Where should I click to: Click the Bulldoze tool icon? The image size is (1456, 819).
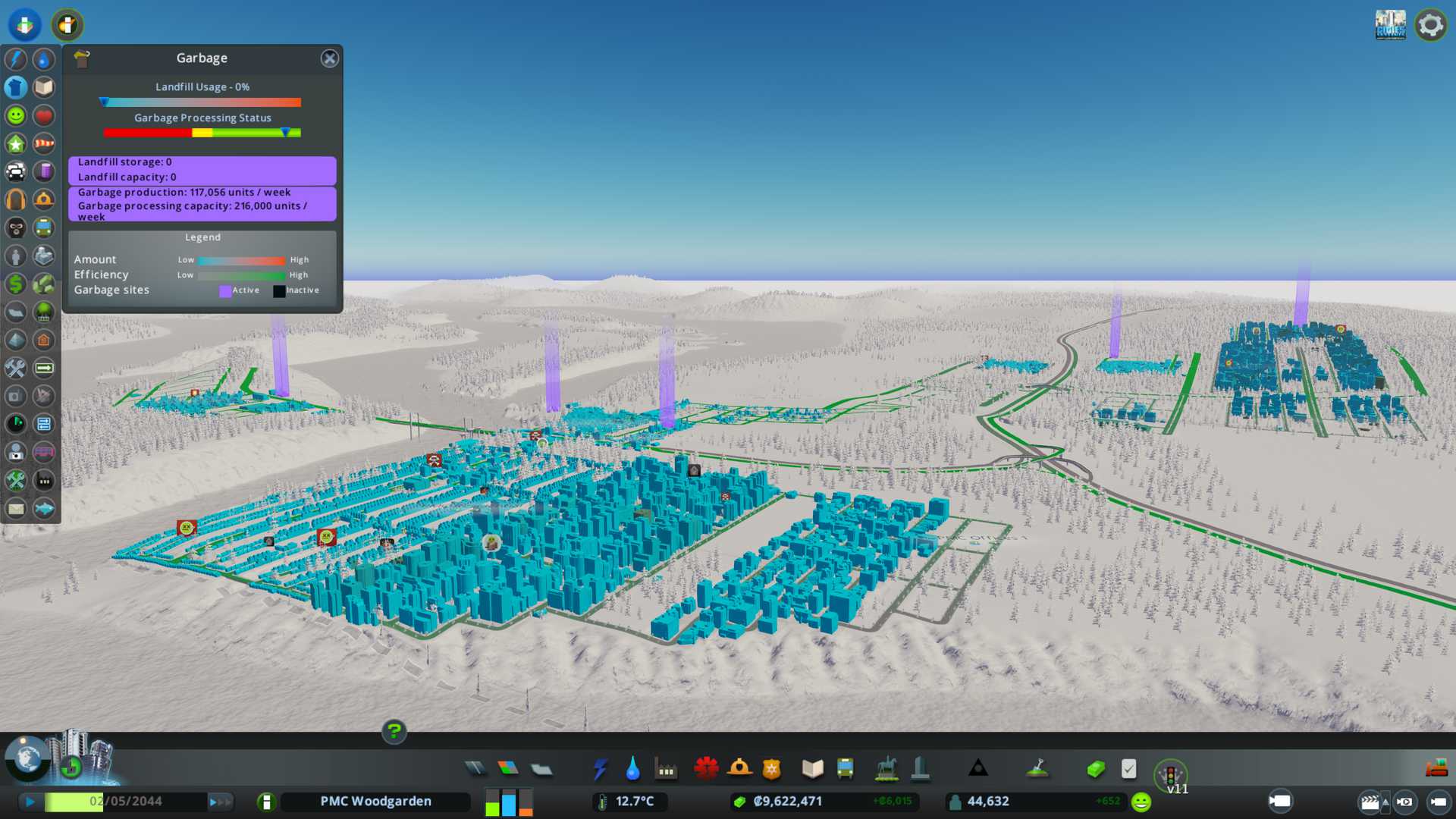pos(1436,769)
